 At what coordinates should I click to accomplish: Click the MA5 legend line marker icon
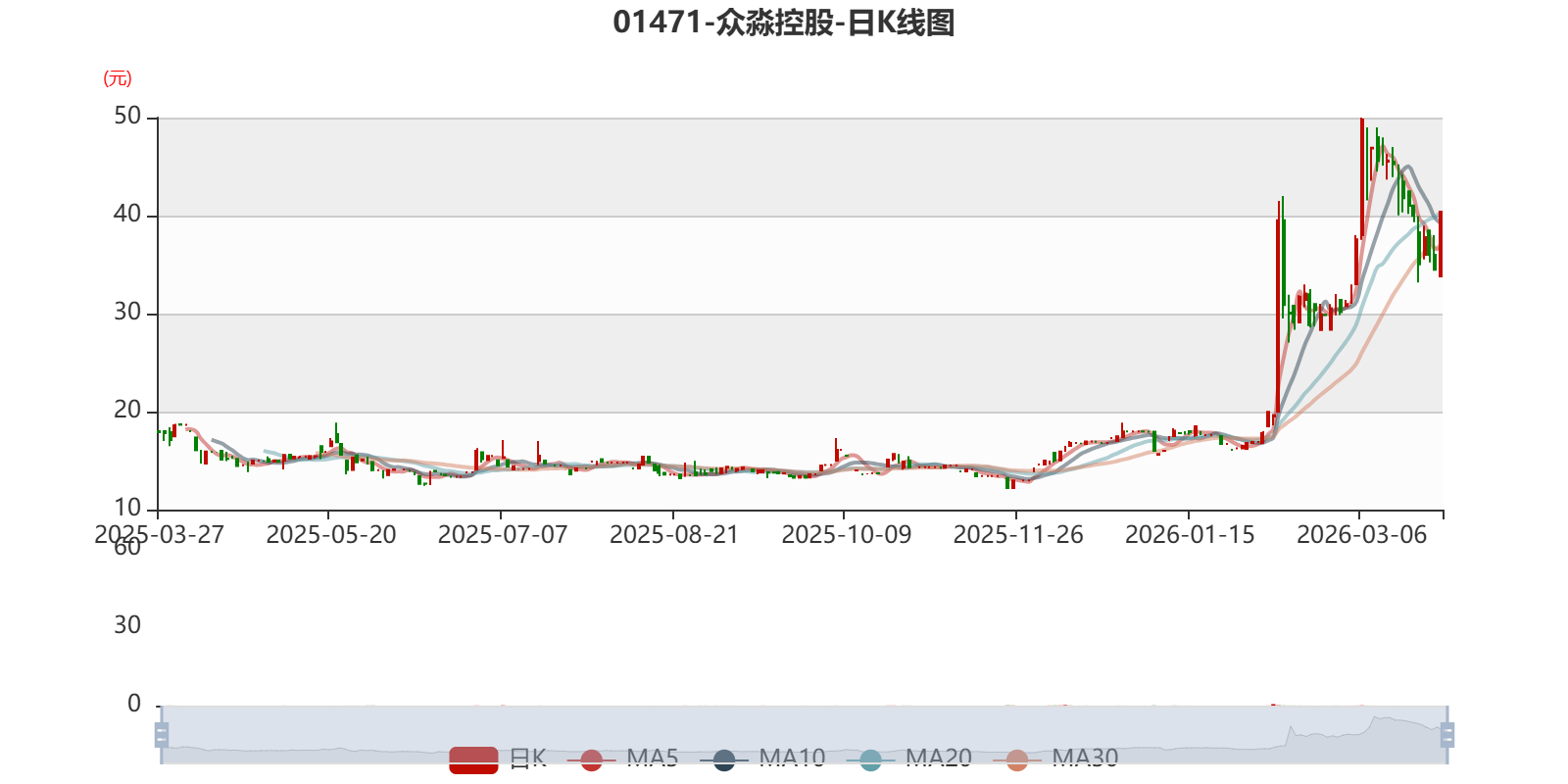[591, 759]
